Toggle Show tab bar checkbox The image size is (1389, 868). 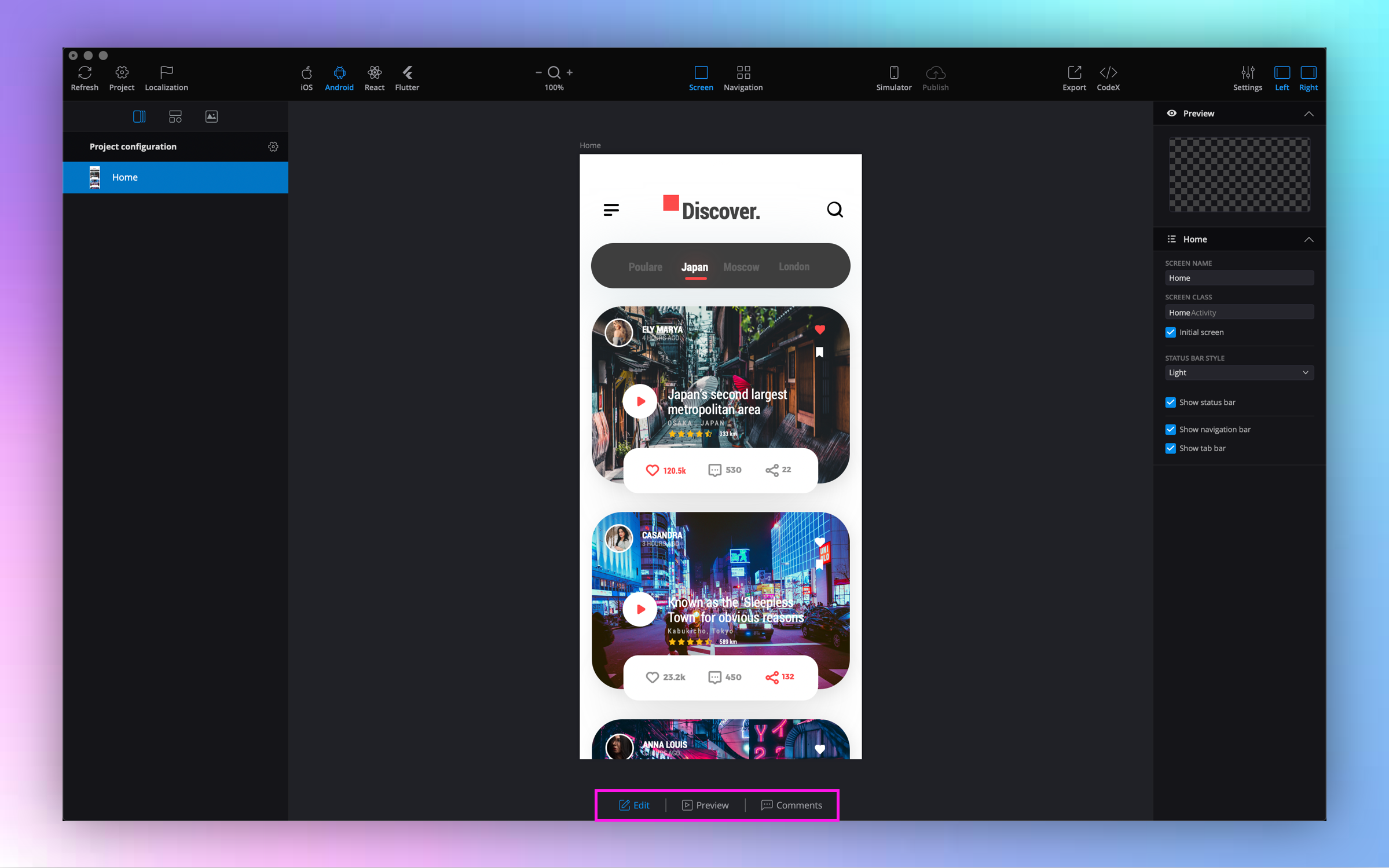[1171, 448]
